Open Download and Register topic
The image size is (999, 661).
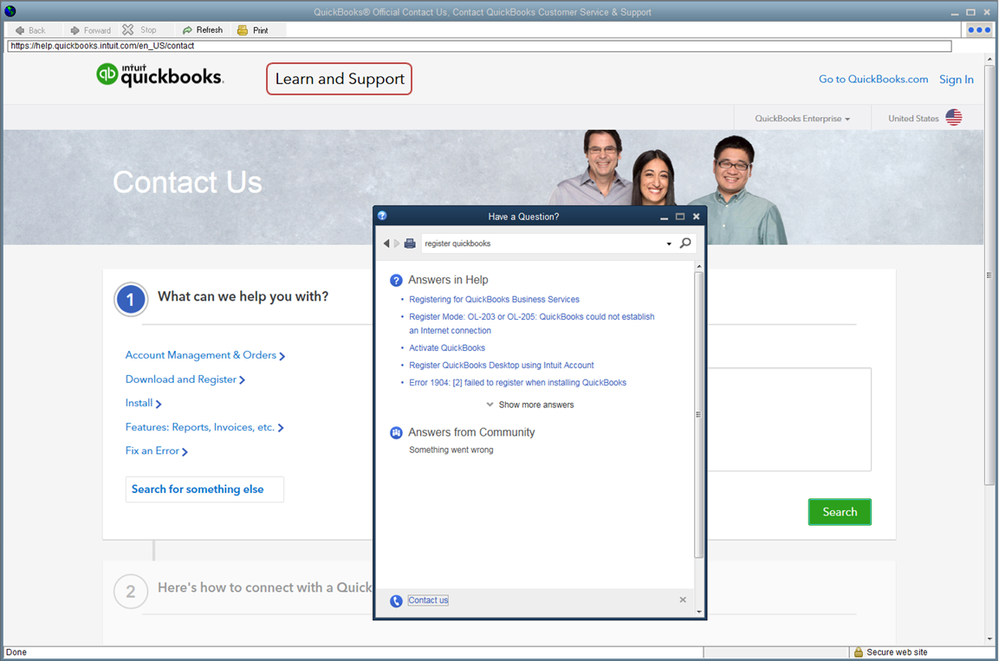pos(185,379)
